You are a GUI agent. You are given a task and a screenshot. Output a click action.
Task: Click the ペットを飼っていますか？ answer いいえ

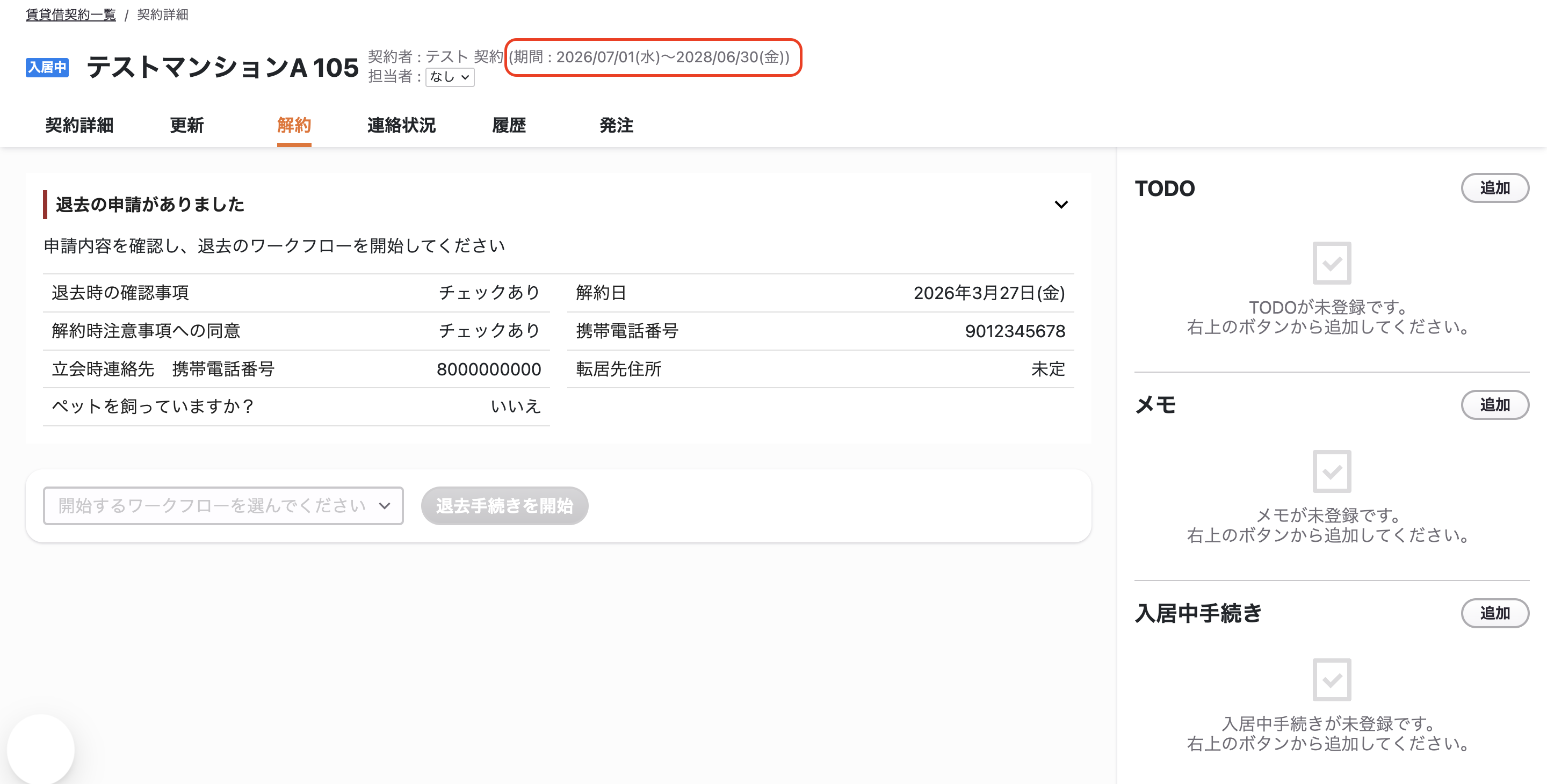[516, 406]
